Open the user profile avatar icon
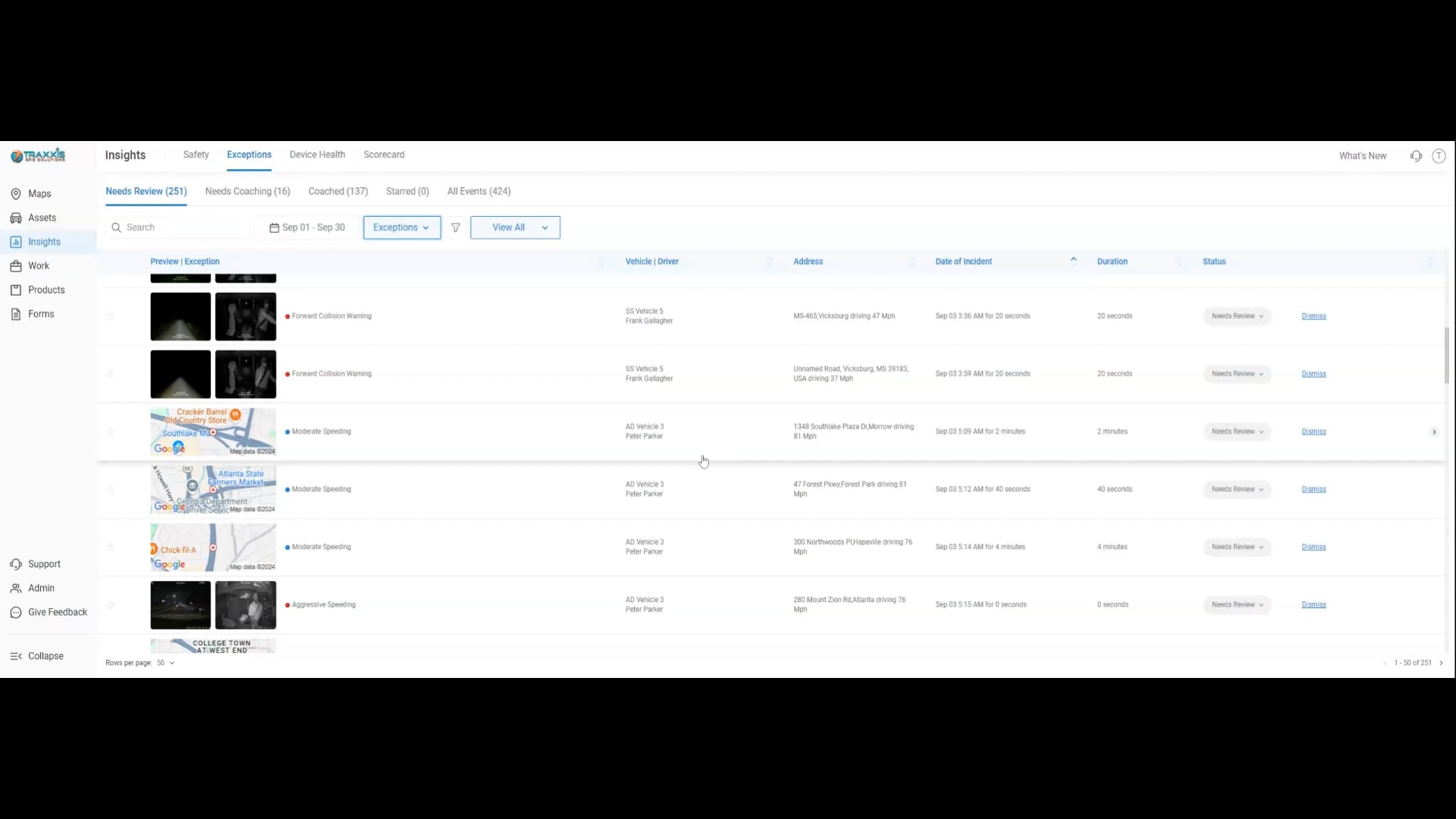Screen dimensions: 1456x819 click(x=1439, y=156)
